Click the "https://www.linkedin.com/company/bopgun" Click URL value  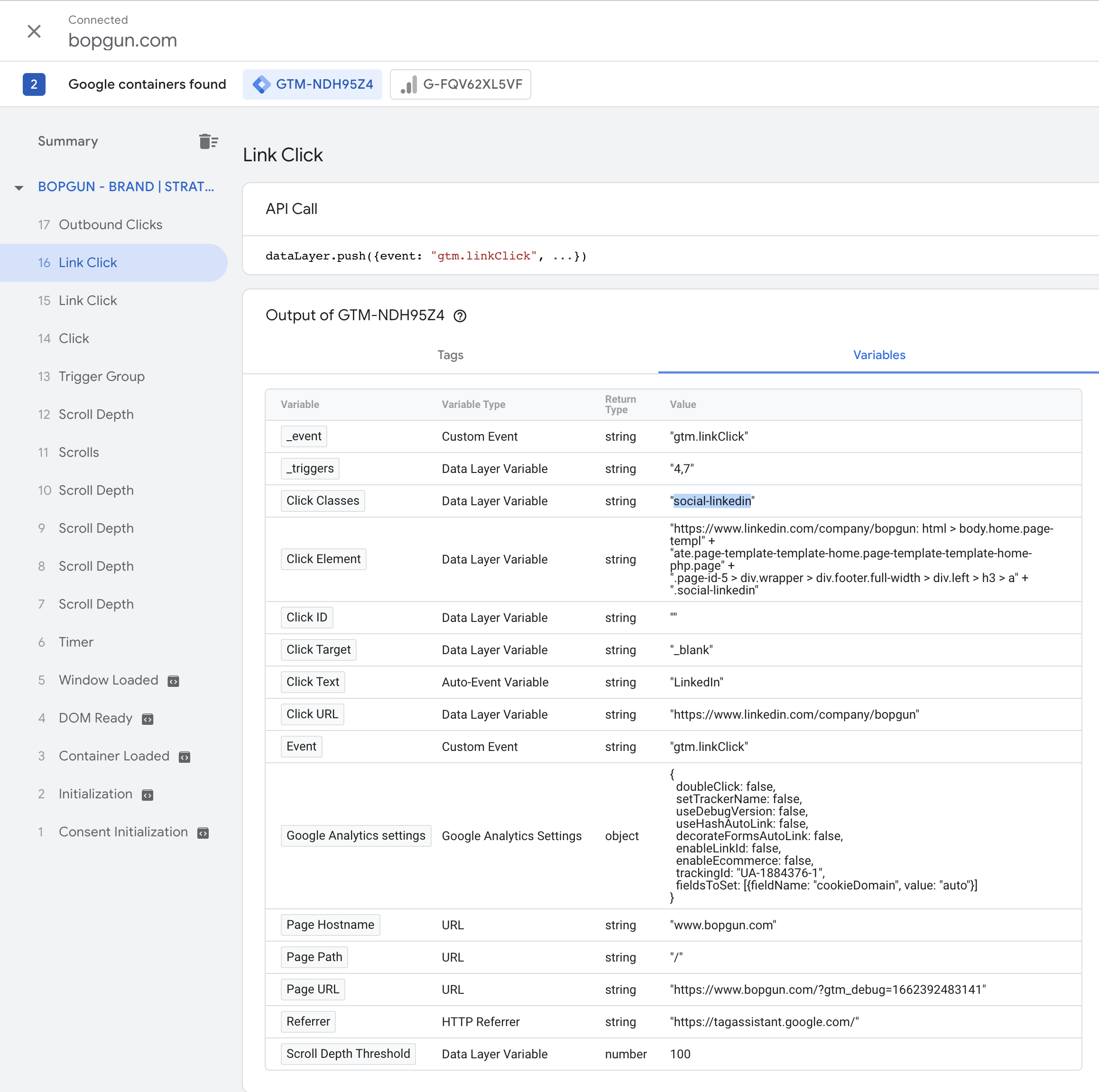[x=794, y=715]
